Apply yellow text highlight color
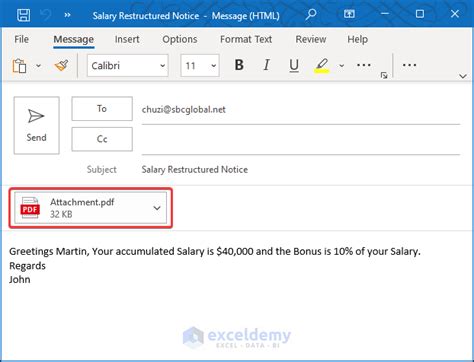474x362 pixels. click(322, 65)
